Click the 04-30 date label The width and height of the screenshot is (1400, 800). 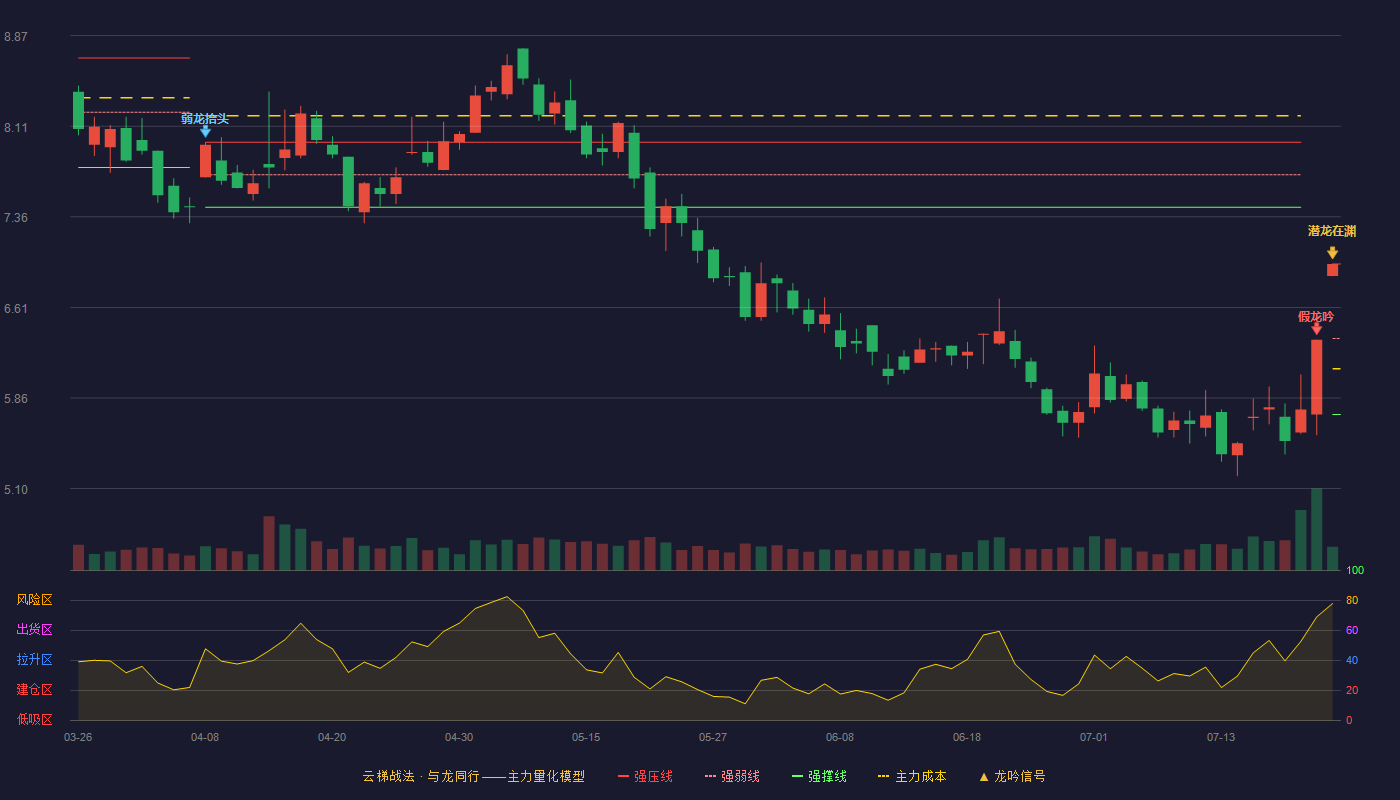pos(459,737)
